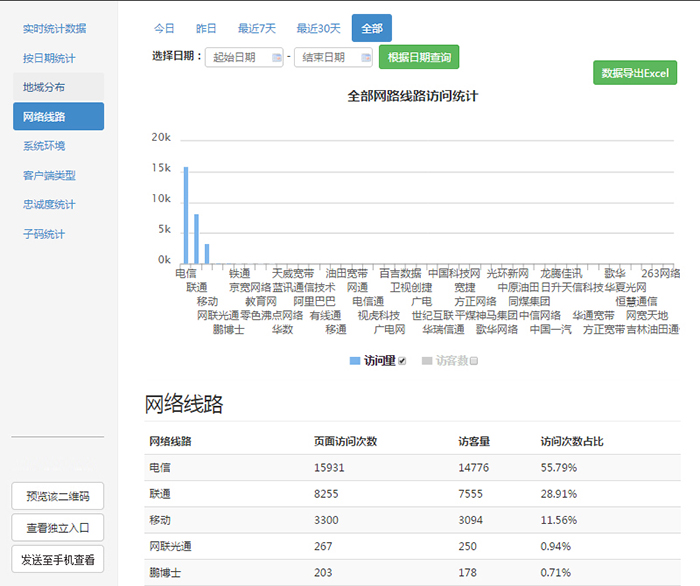Screen dimensions: 700x586
Task: Click the tallest 电信 chart bar
Action: [186, 214]
